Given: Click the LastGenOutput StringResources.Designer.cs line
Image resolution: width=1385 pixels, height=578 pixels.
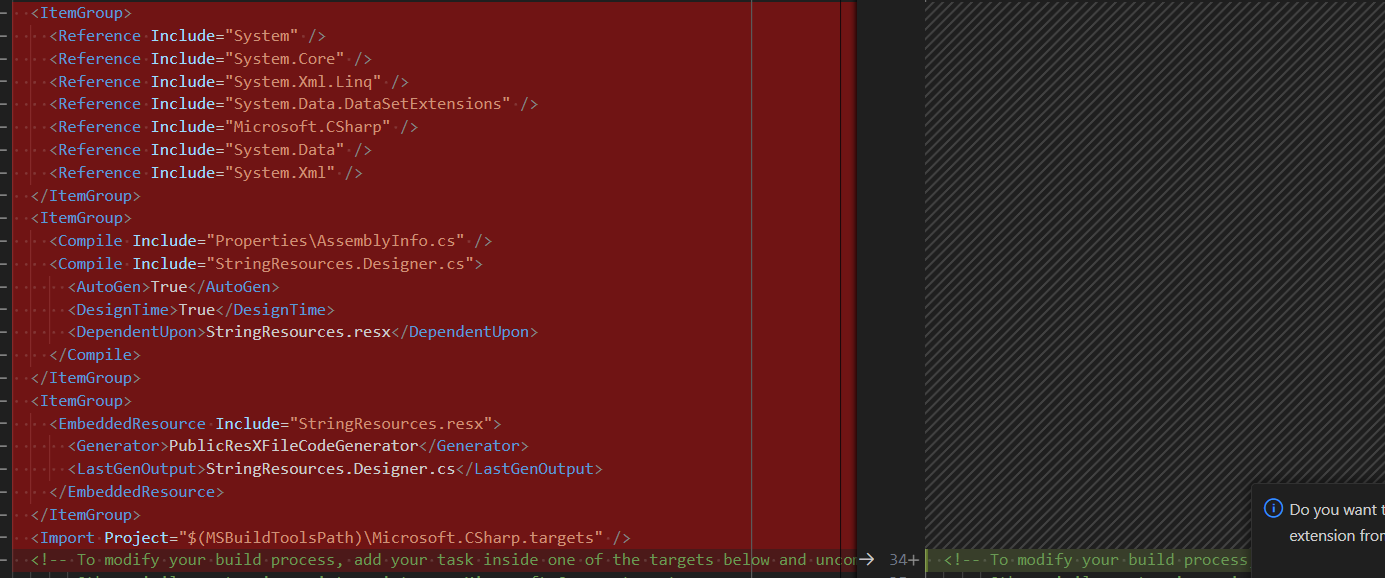Looking at the screenshot, I should 335,469.
